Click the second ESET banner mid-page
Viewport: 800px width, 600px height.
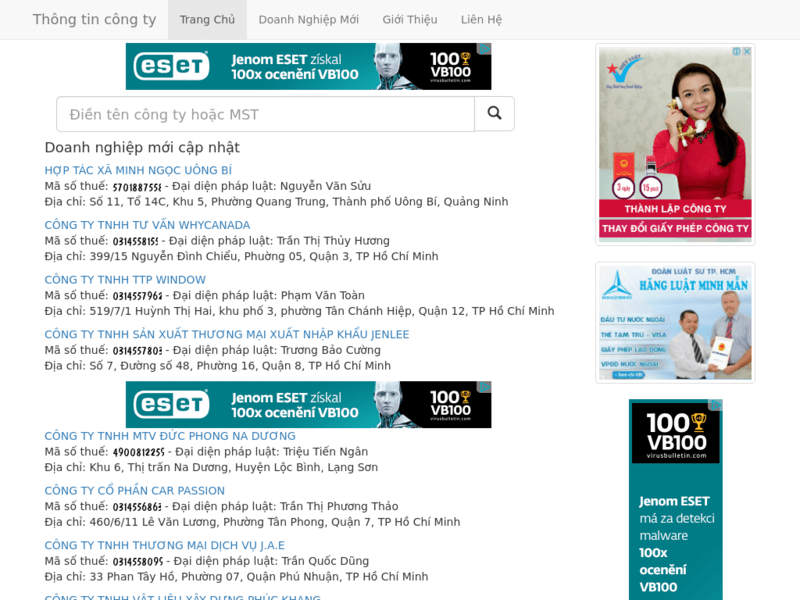[308, 405]
